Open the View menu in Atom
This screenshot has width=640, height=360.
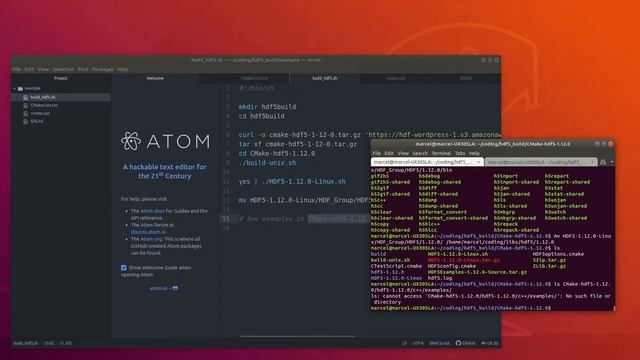[x=43, y=69]
